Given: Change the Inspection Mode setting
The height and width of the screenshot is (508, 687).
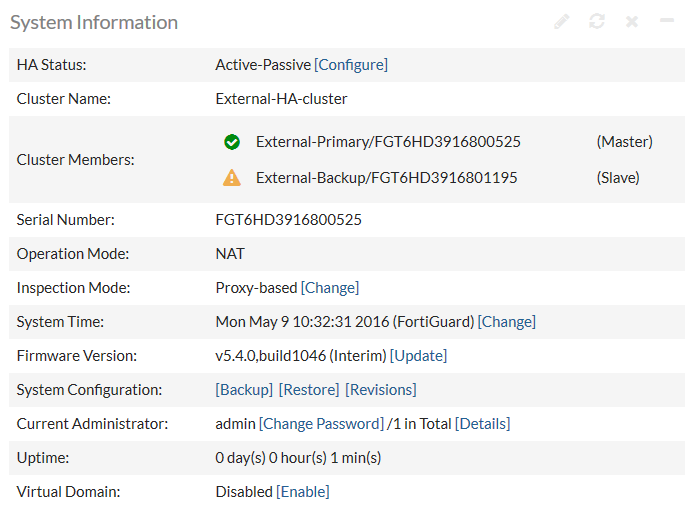Looking at the screenshot, I should coord(330,287).
